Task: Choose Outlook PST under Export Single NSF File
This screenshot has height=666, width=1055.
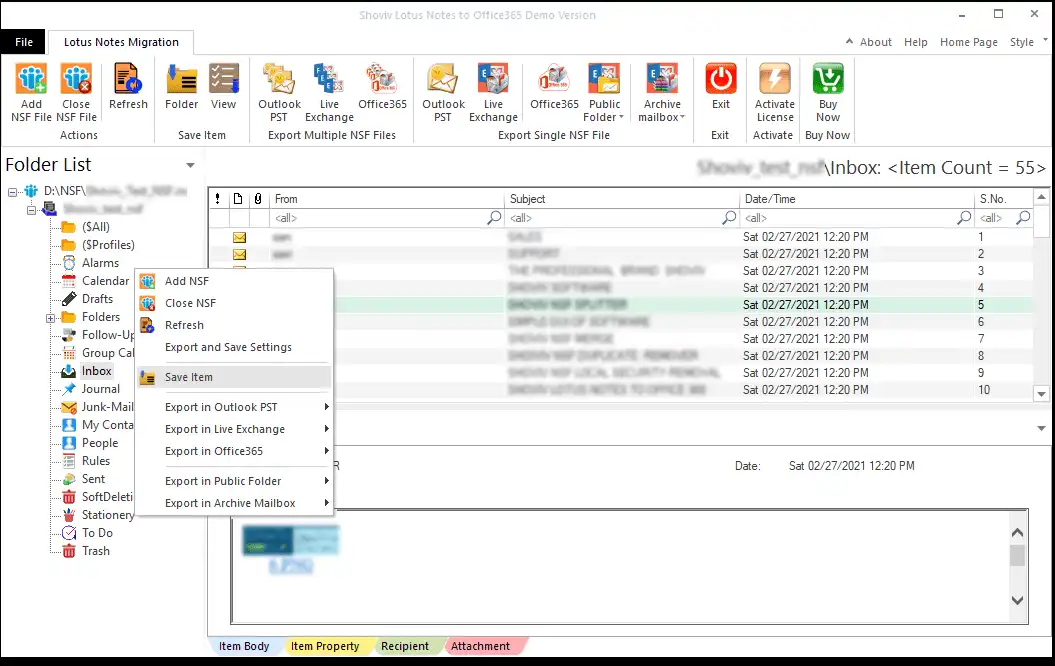Action: pyautogui.click(x=443, y=92)
